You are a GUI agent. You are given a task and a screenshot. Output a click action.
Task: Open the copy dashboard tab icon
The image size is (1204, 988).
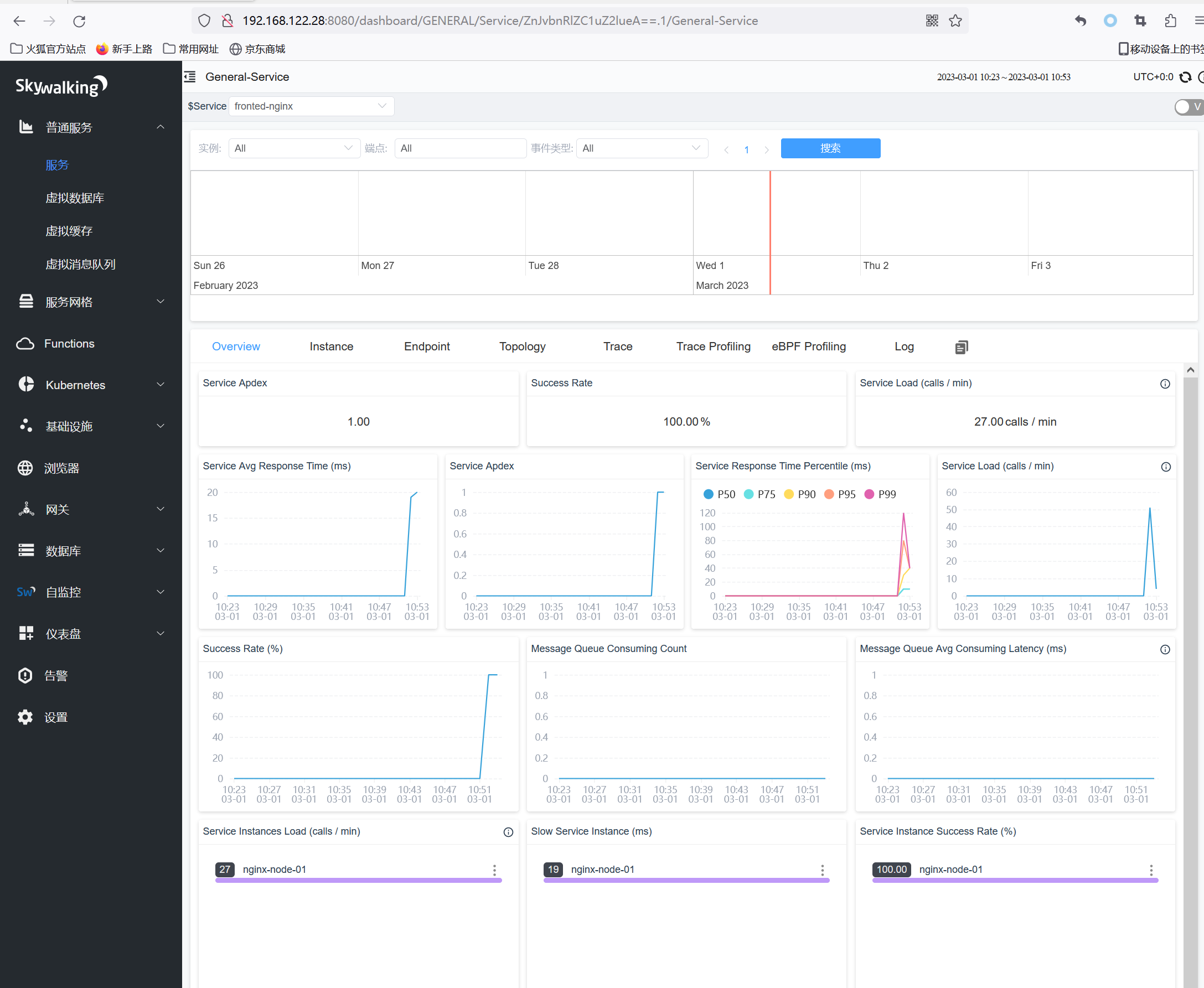click(x=961, y=347)
